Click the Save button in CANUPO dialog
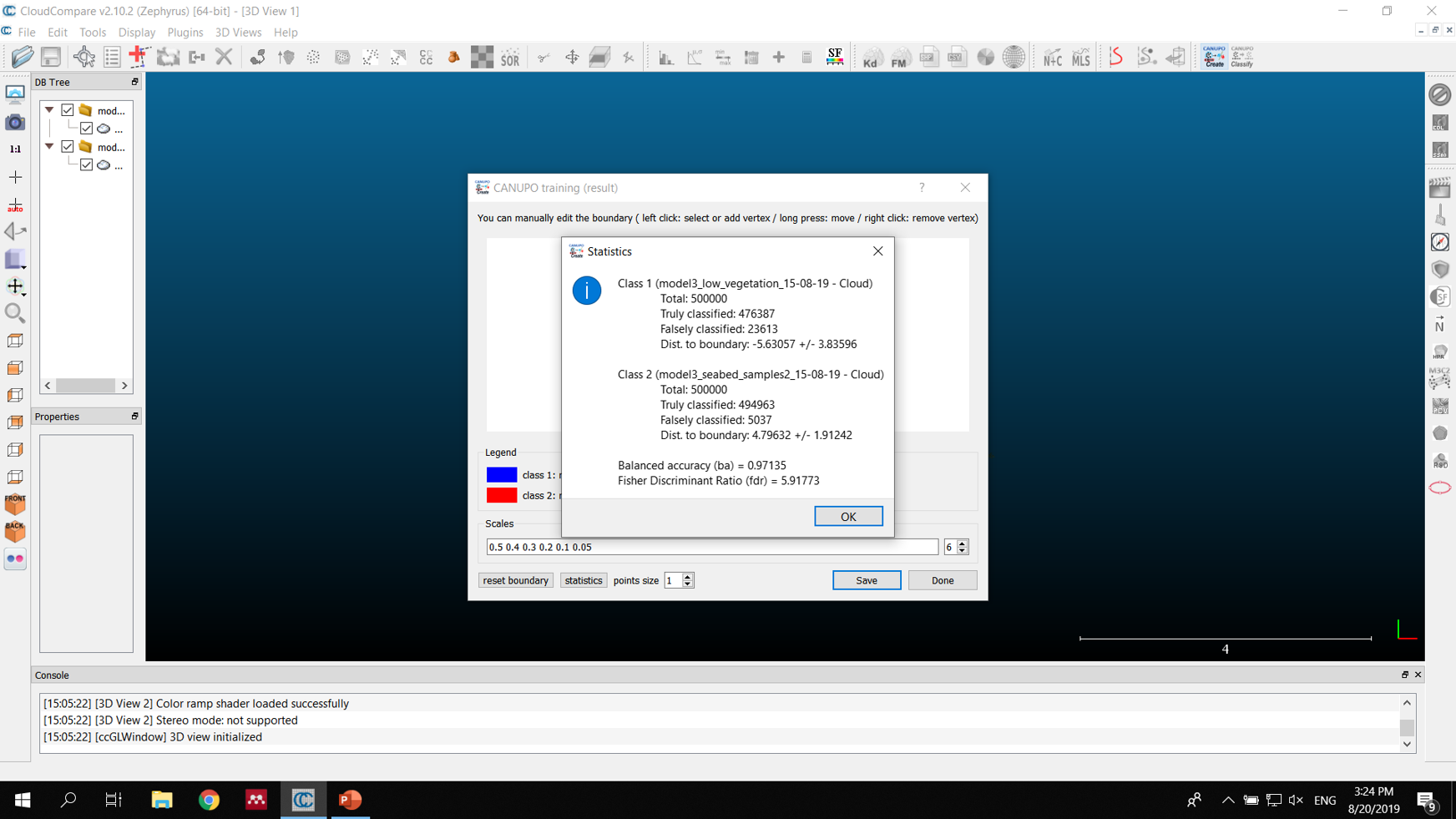Viewport: 1456px width, 819px height. click(866, 580)
